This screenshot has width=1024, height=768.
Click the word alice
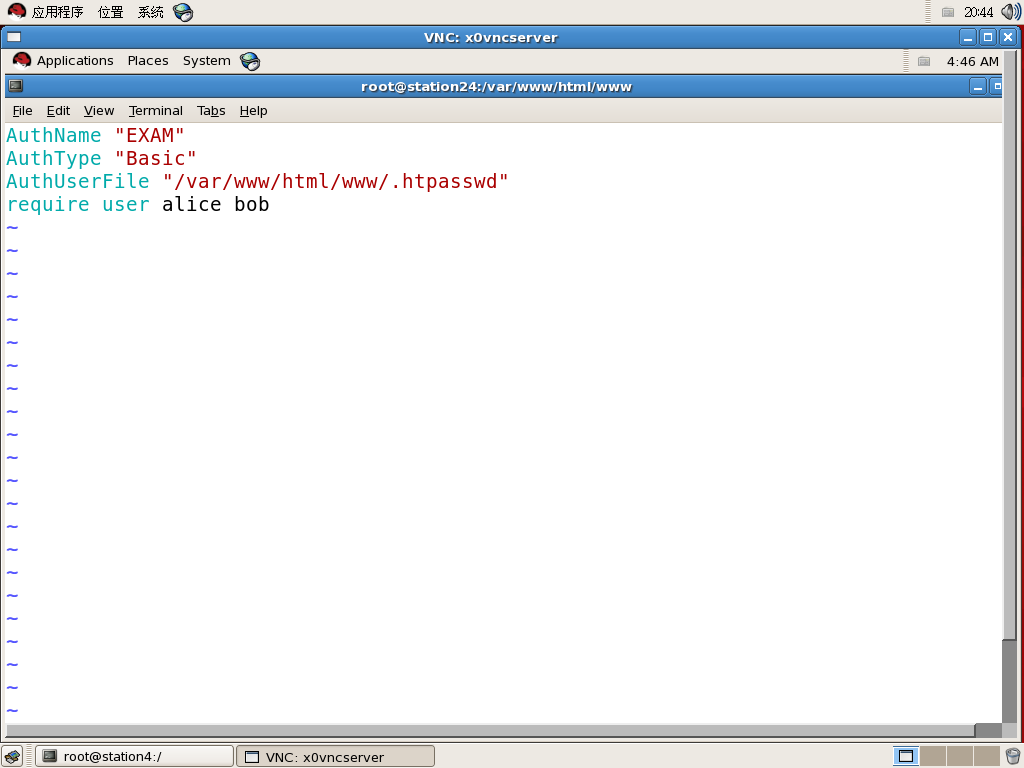(x=191, y=204)
